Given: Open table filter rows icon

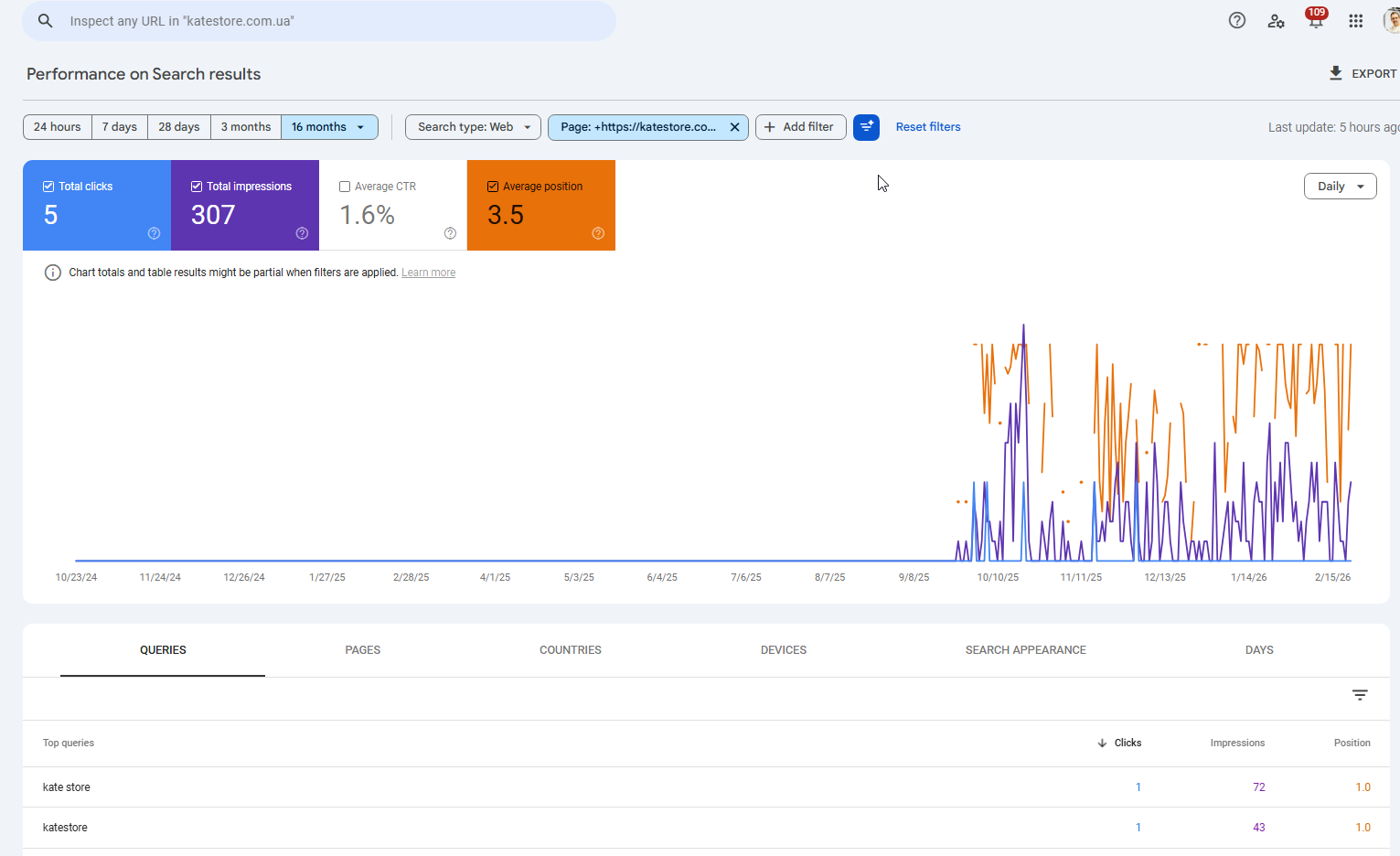Looking at the screenshot, I should click(x=1360, y=695).
